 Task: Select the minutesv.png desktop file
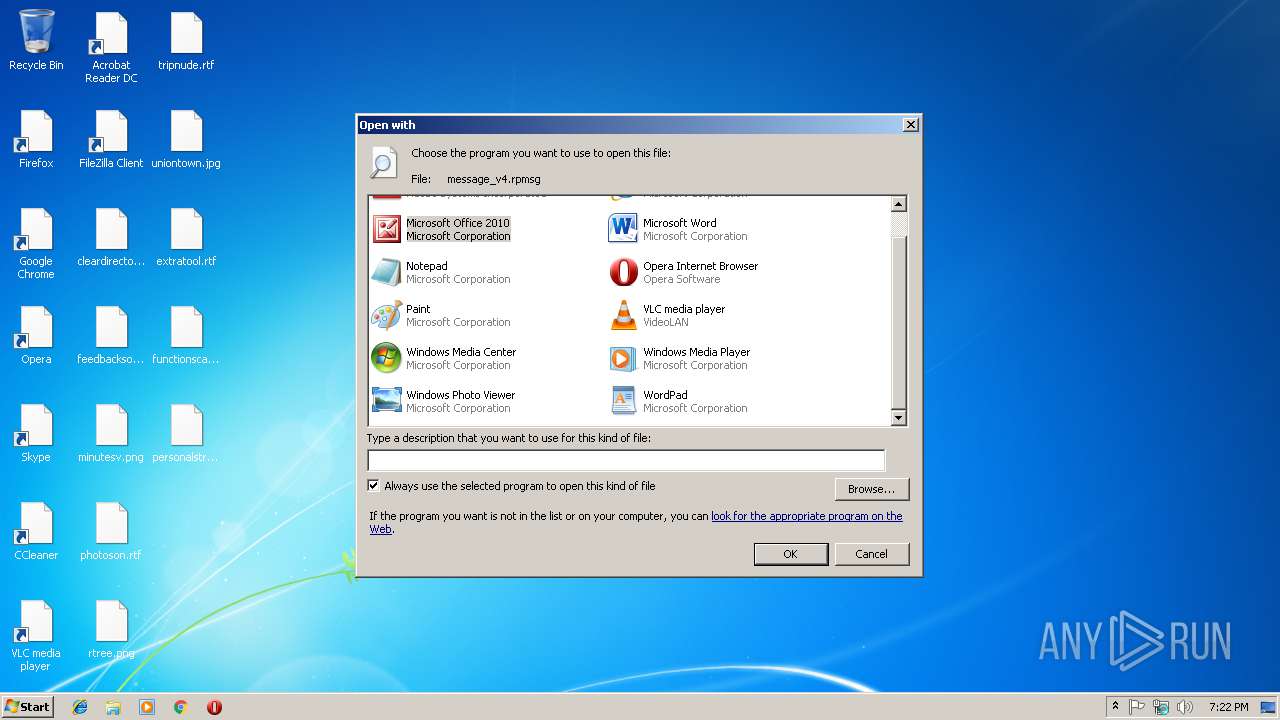[x=111, y=433]
